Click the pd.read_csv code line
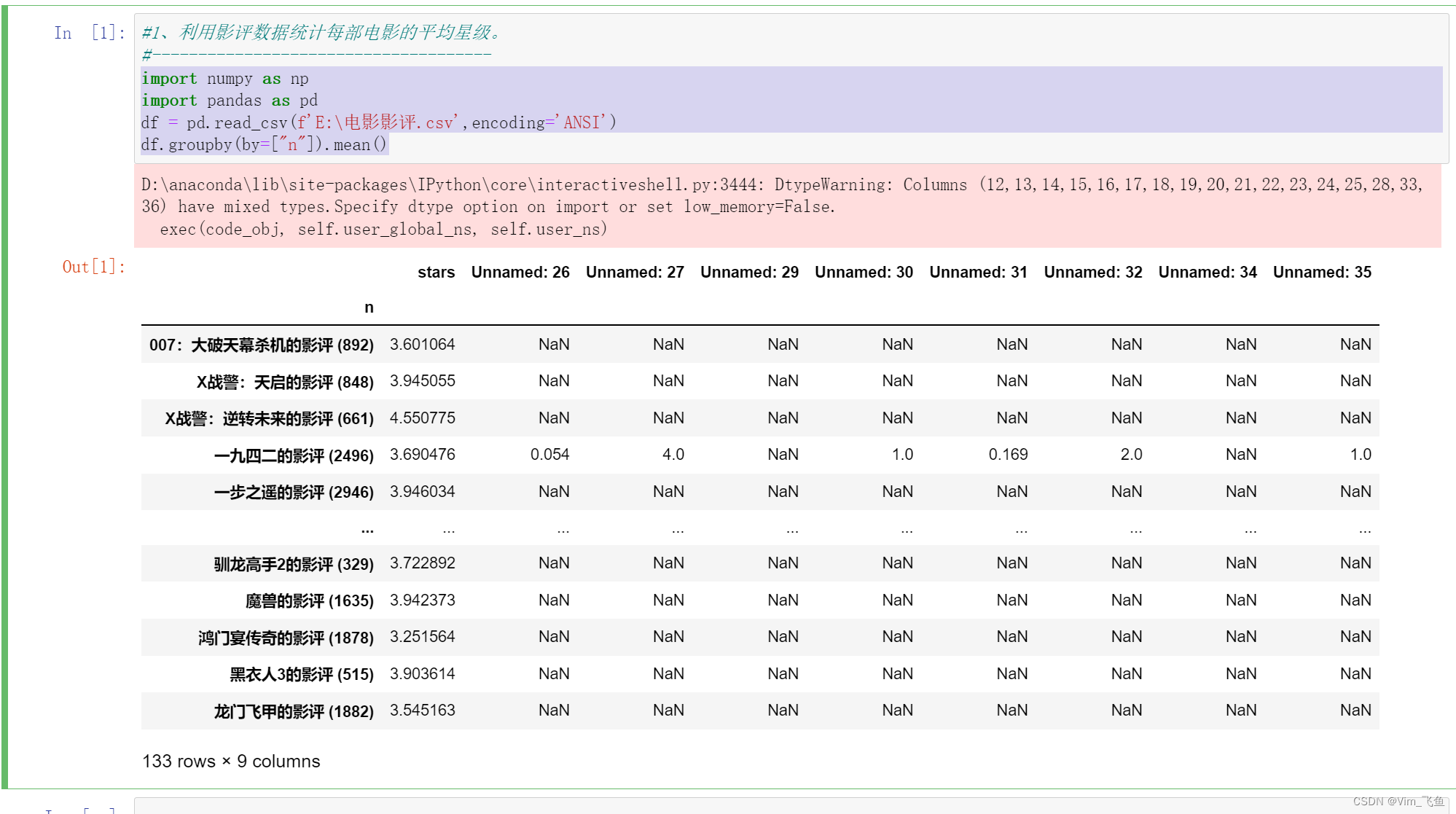The width and height of the screenshot is (1456, 814). (378, 122)
